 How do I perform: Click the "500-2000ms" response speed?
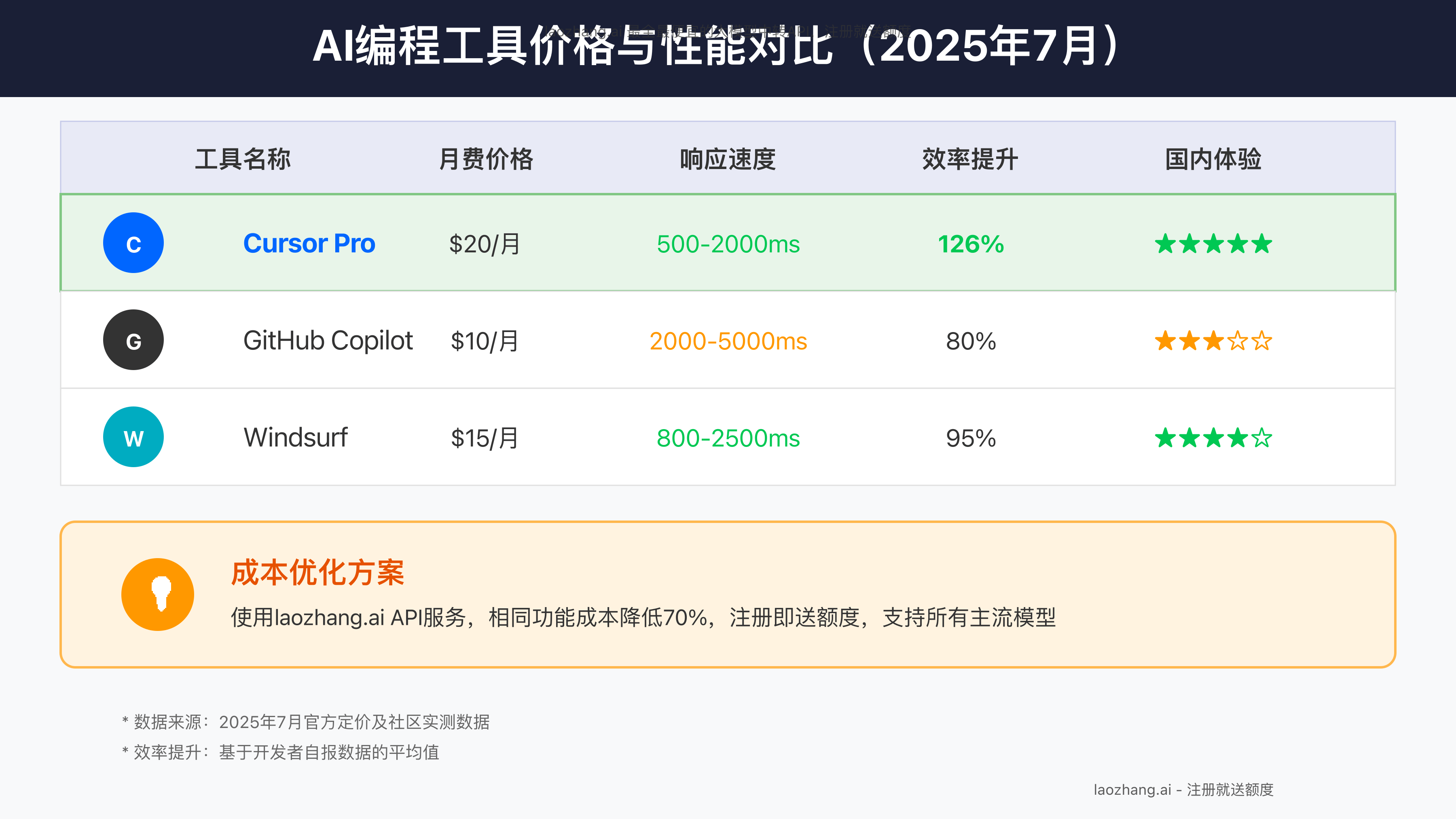tap(728, 244)
